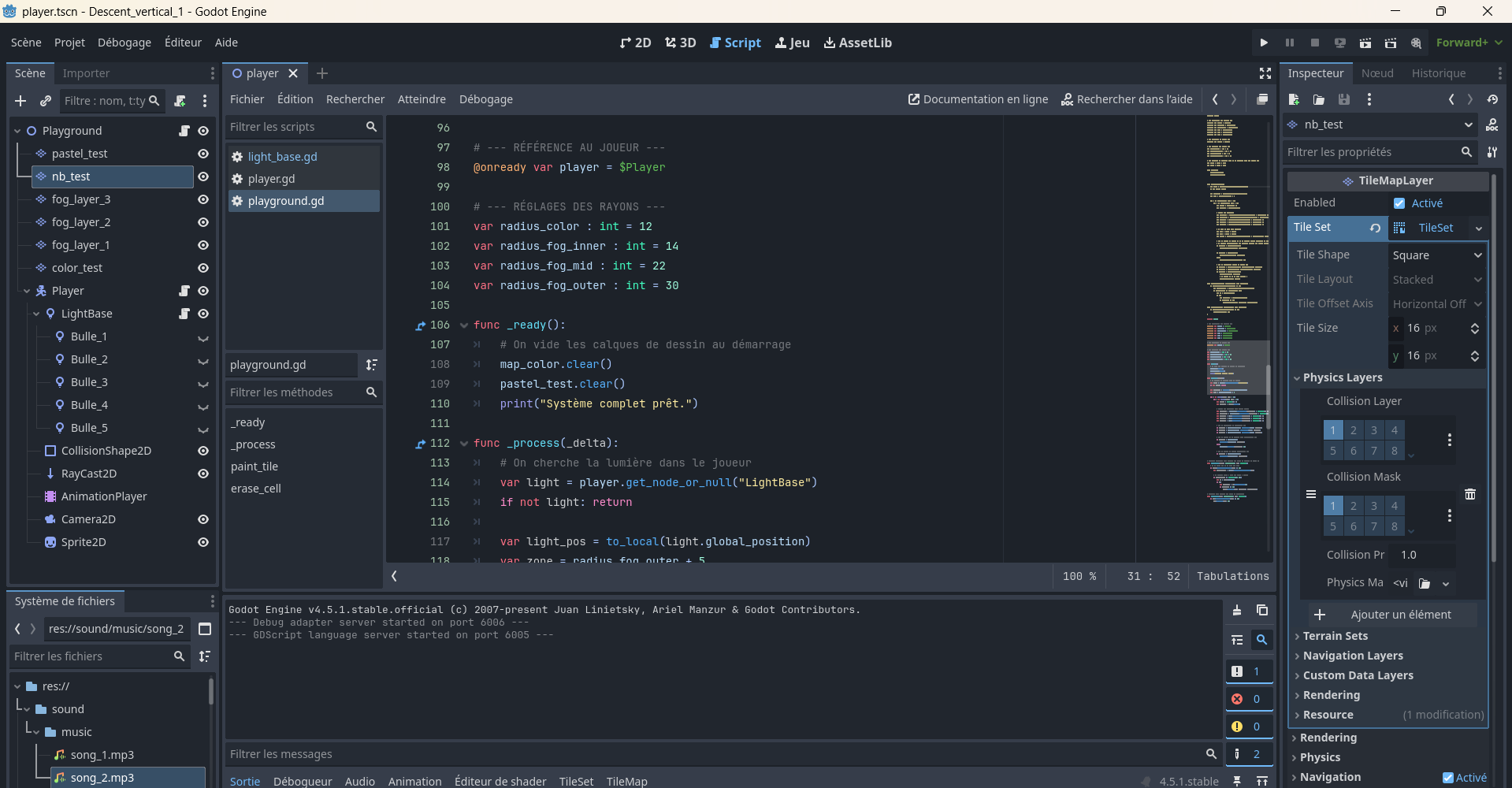1512x788 pixels.
Task: Open the Débogage menu in top bar
Action: [x=124, y=43]
